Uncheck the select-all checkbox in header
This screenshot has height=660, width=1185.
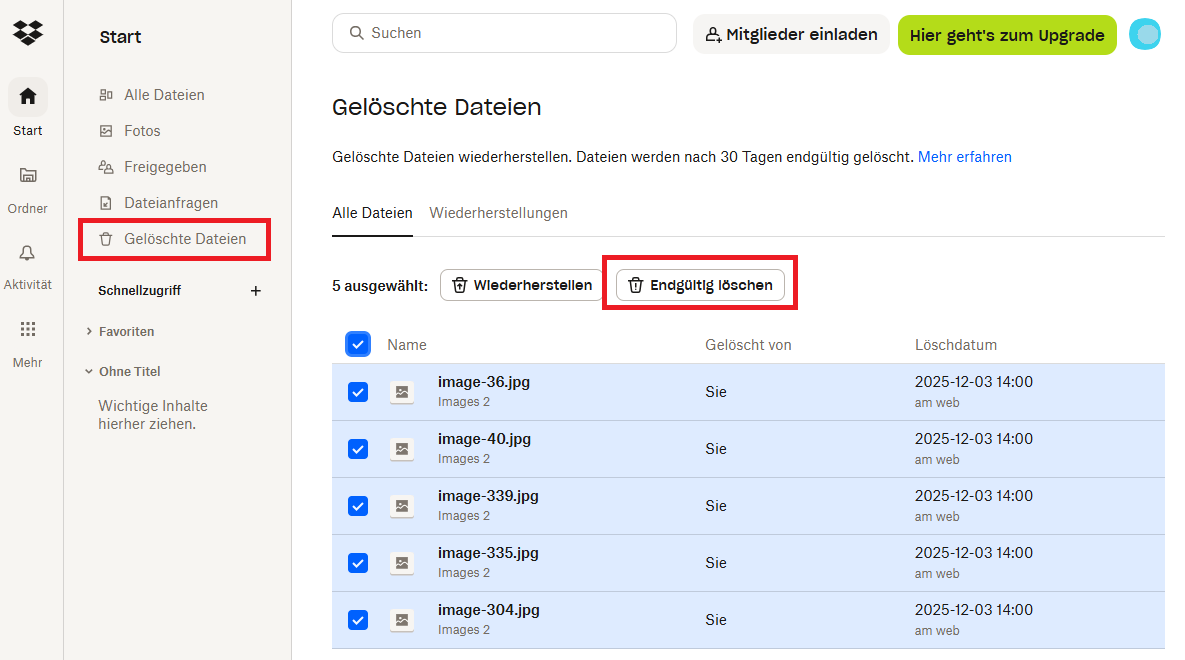pyautogui.click(x=358, y=344)
